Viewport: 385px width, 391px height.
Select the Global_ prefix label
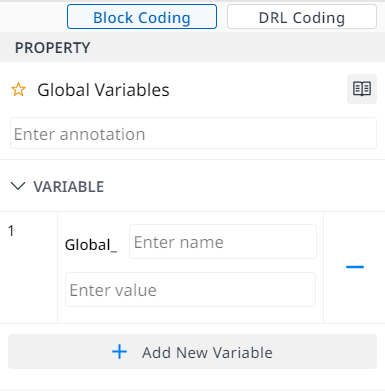91,245
